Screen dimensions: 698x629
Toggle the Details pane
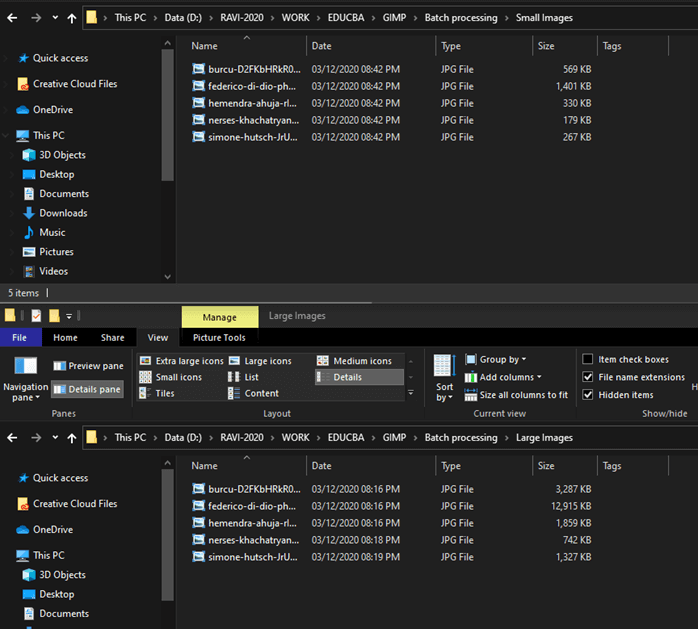click(87, 389)
